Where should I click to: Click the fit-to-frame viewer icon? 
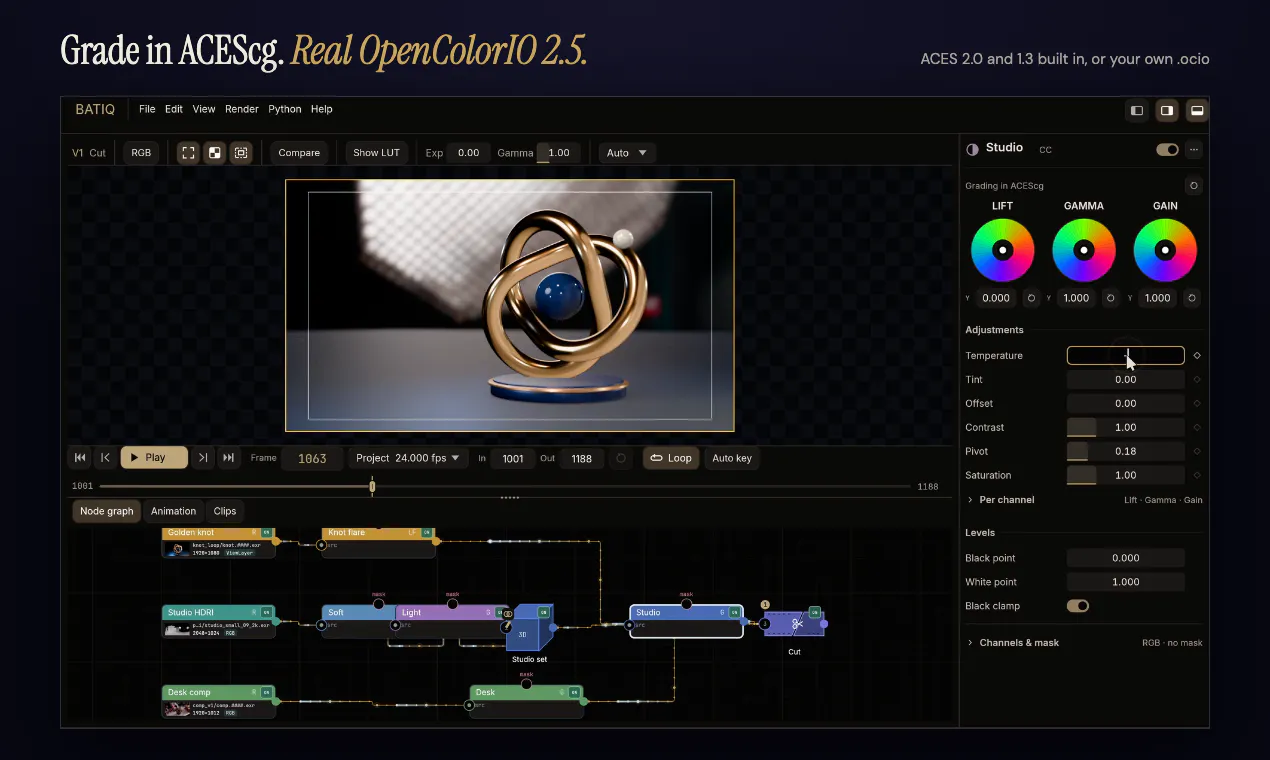[x=188, y=153]
